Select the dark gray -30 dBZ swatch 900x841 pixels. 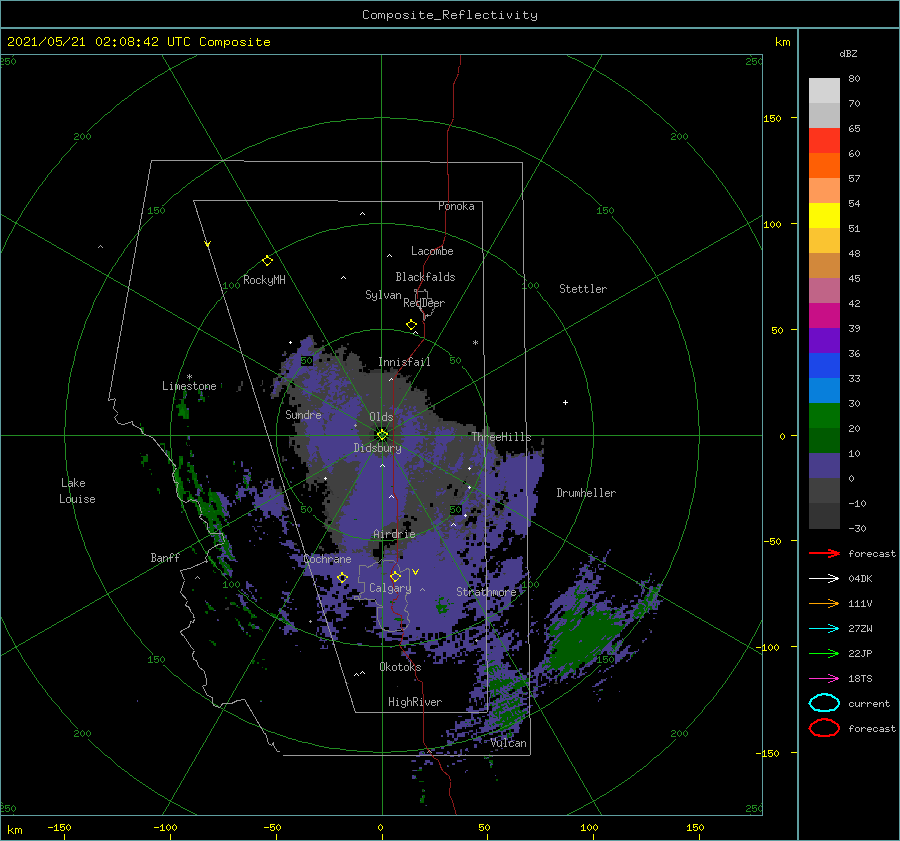click(824, 516)
